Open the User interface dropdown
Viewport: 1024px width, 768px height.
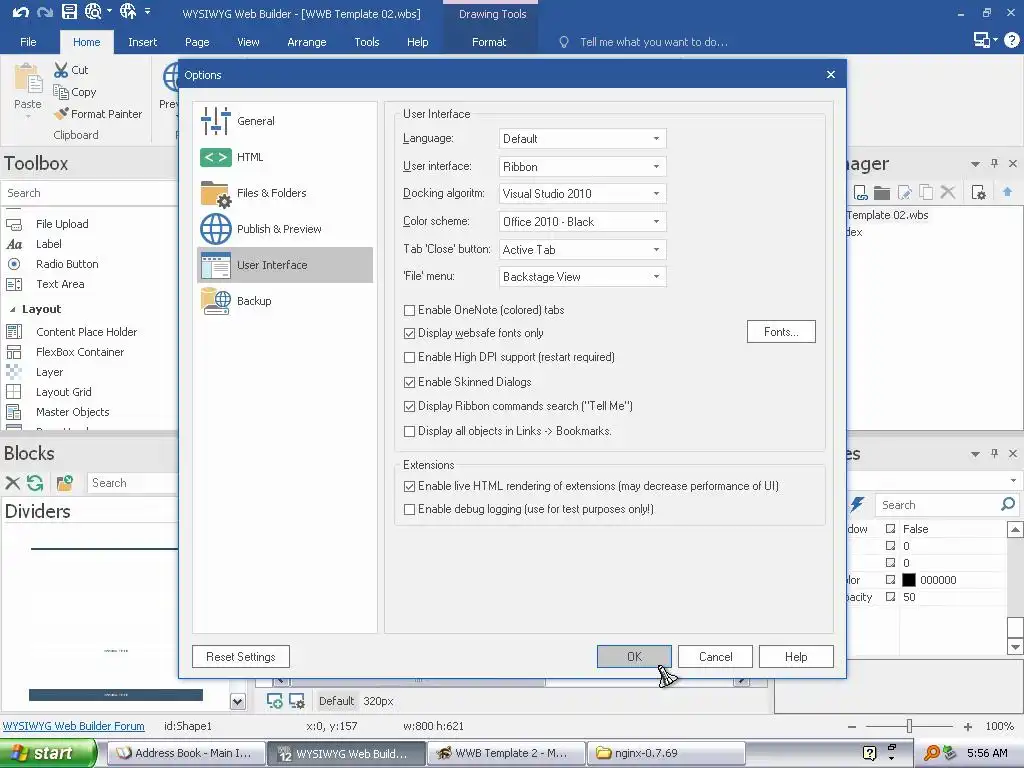[582, 167]
